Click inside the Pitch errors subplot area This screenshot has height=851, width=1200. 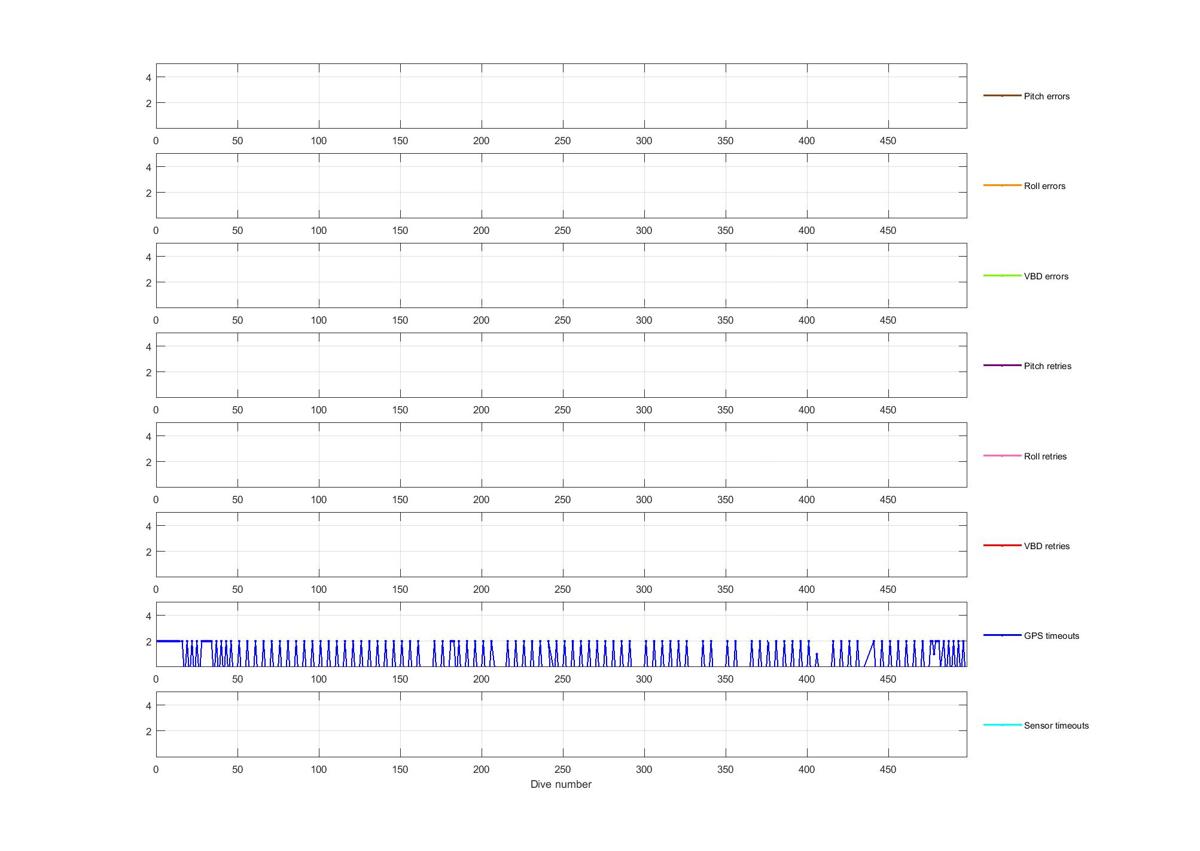click(x=561, y=96)
